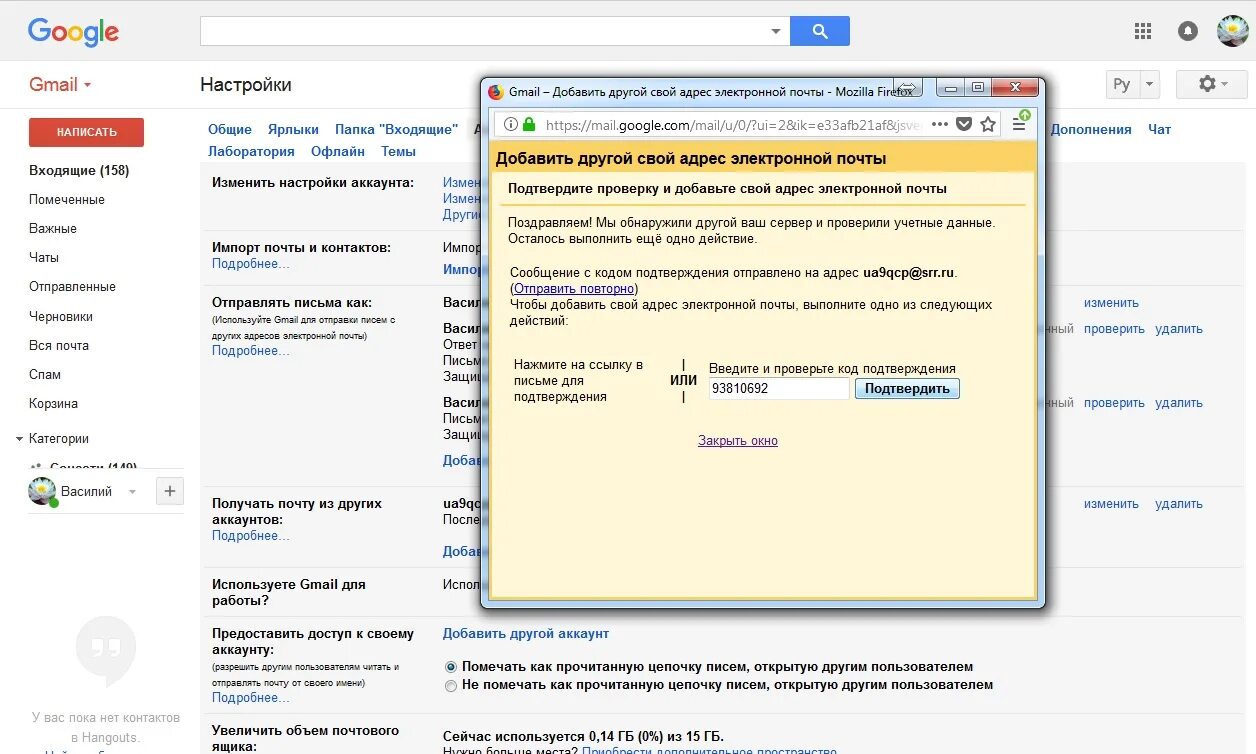Click the Google search input box
Image resolution: width=1256 pixels, height=754 pixels.
[x=485, y=31]
